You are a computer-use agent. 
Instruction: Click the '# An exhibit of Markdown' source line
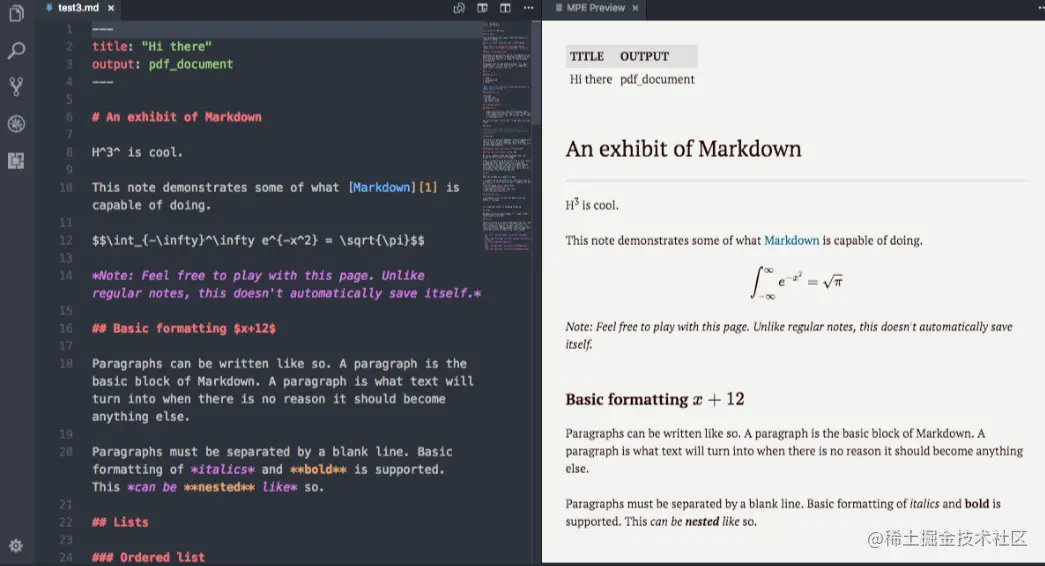click(177, 117)
